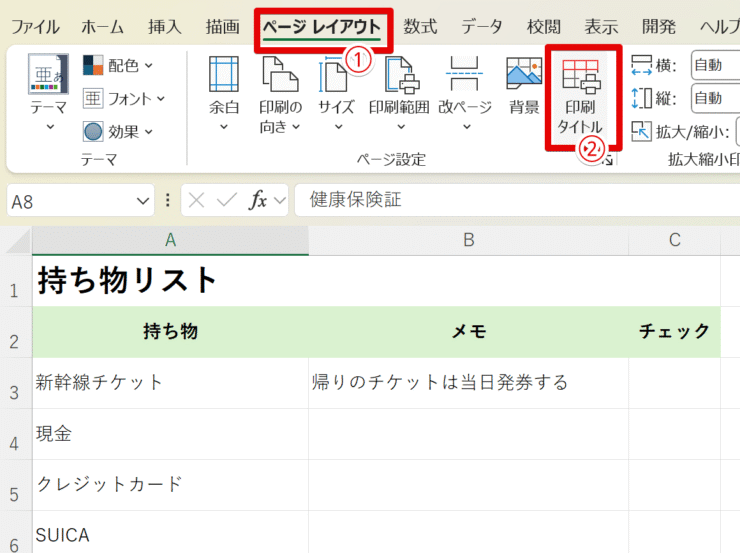Click the 改ページ page breaks icon
The image size is (740, 553).
464,74
